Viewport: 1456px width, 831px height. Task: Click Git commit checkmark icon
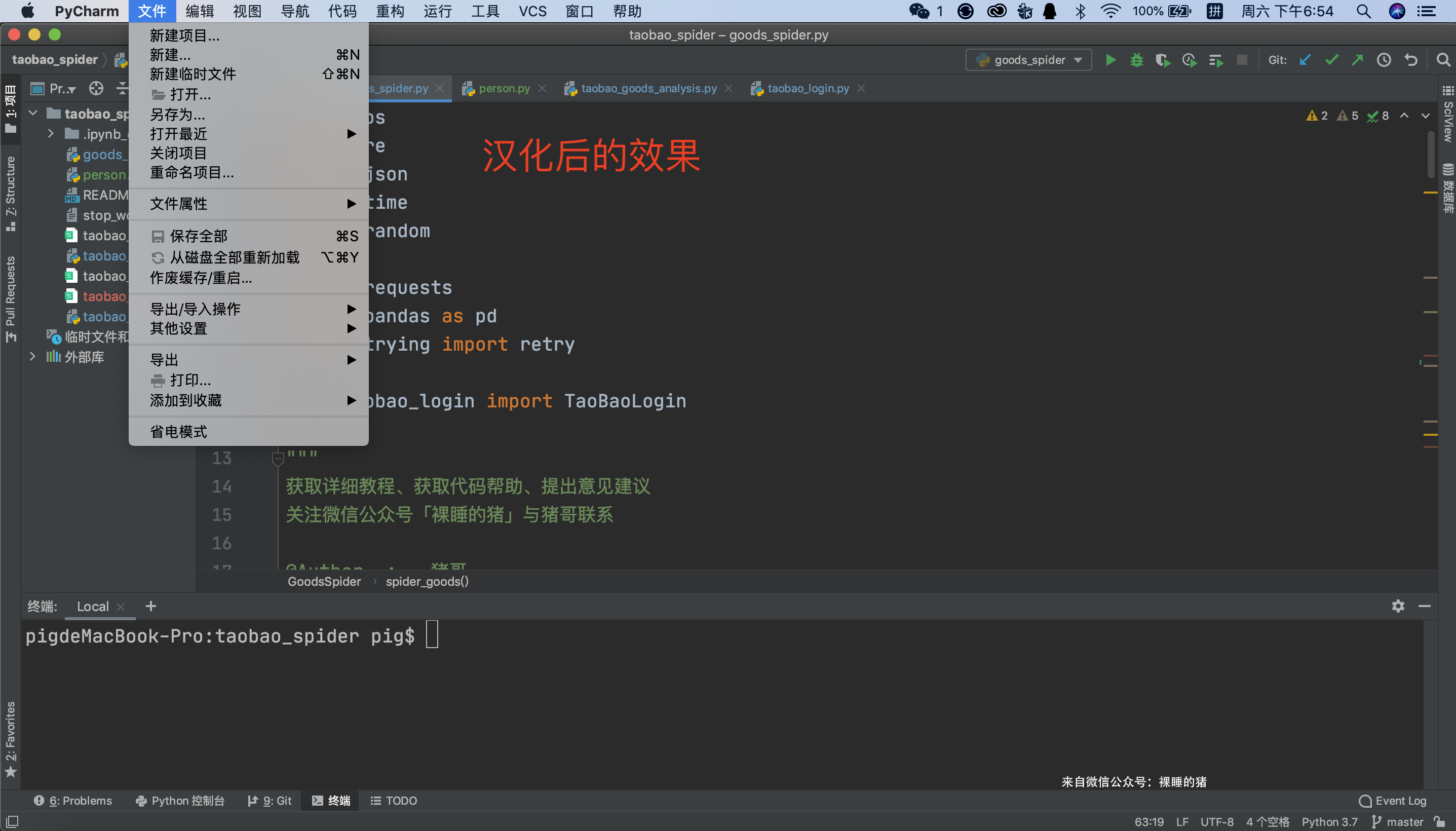pos(1331,60)
